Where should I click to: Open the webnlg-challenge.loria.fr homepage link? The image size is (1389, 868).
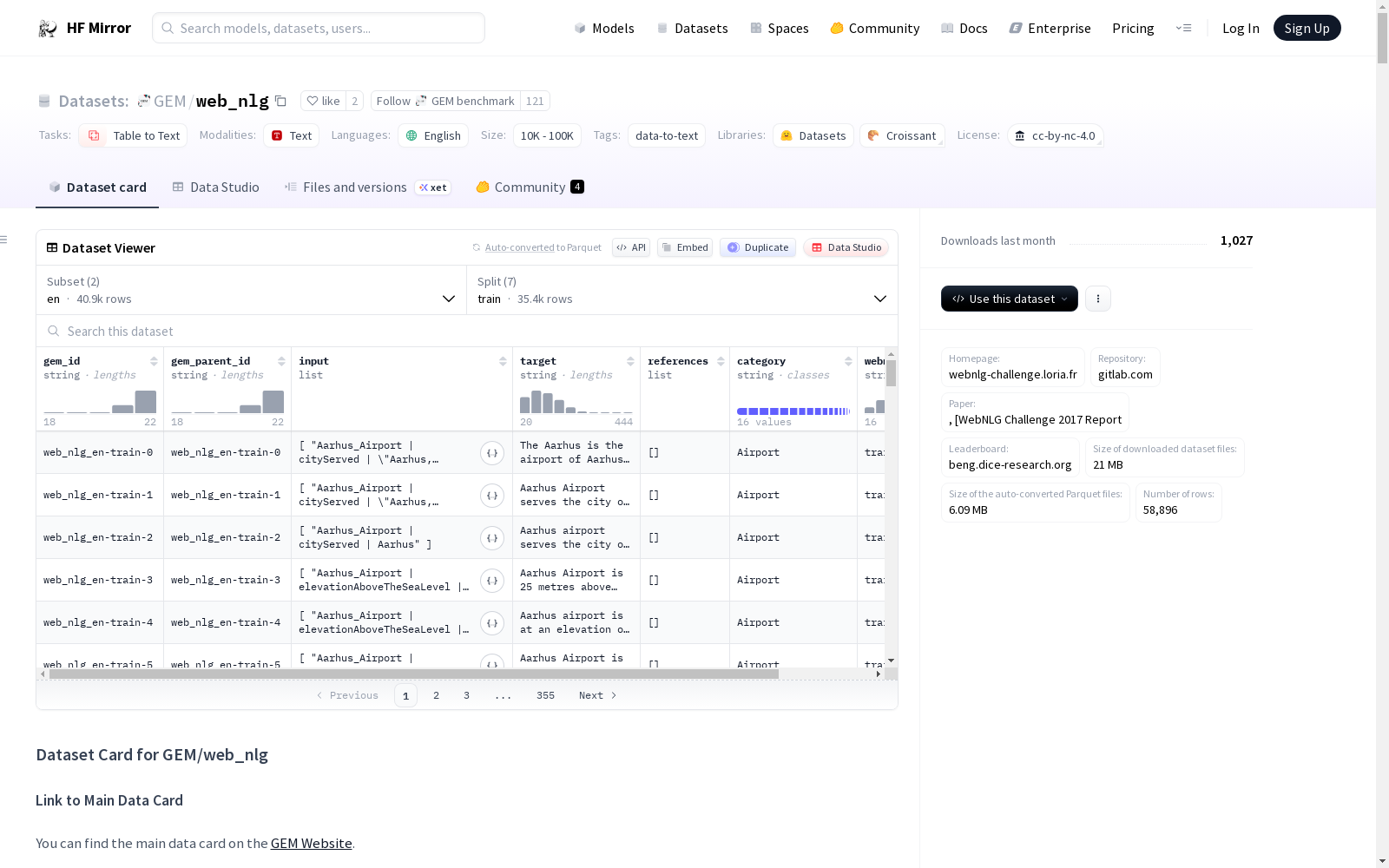coord(1012,375)
